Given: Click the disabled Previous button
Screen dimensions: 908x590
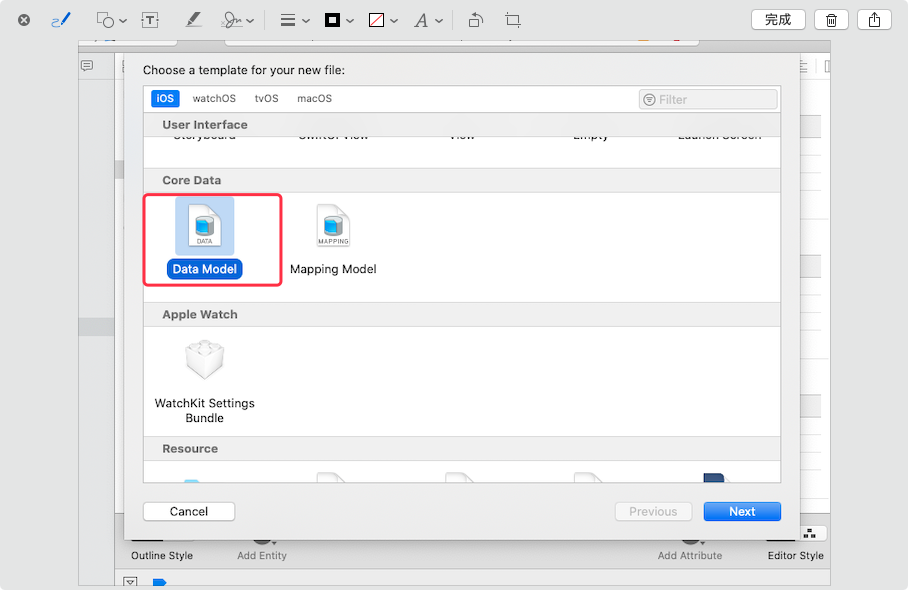Looking at the screenshot, I should click(653, 511).
